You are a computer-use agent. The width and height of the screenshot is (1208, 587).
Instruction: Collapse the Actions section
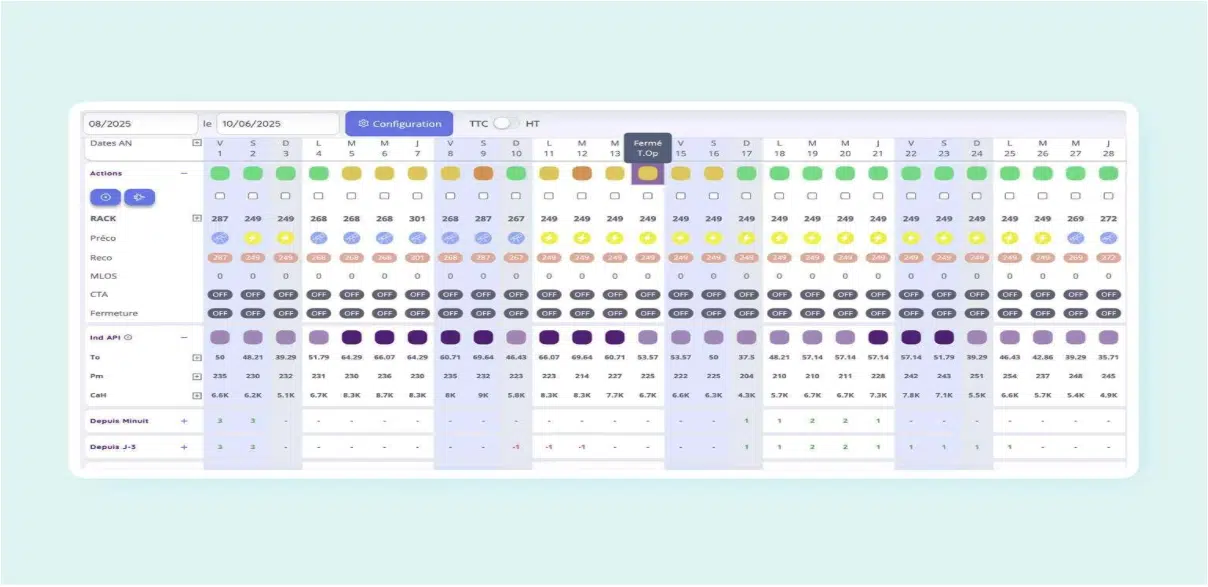click(x=184, y=173)
